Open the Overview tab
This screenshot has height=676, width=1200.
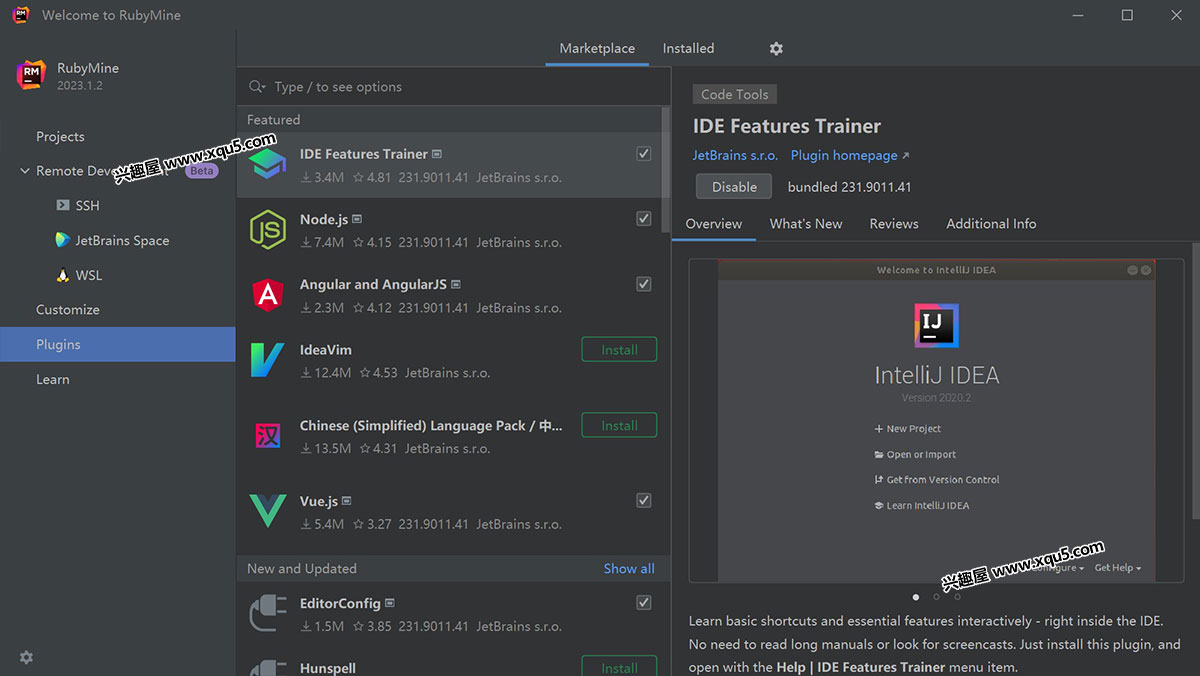pos(714,224)
